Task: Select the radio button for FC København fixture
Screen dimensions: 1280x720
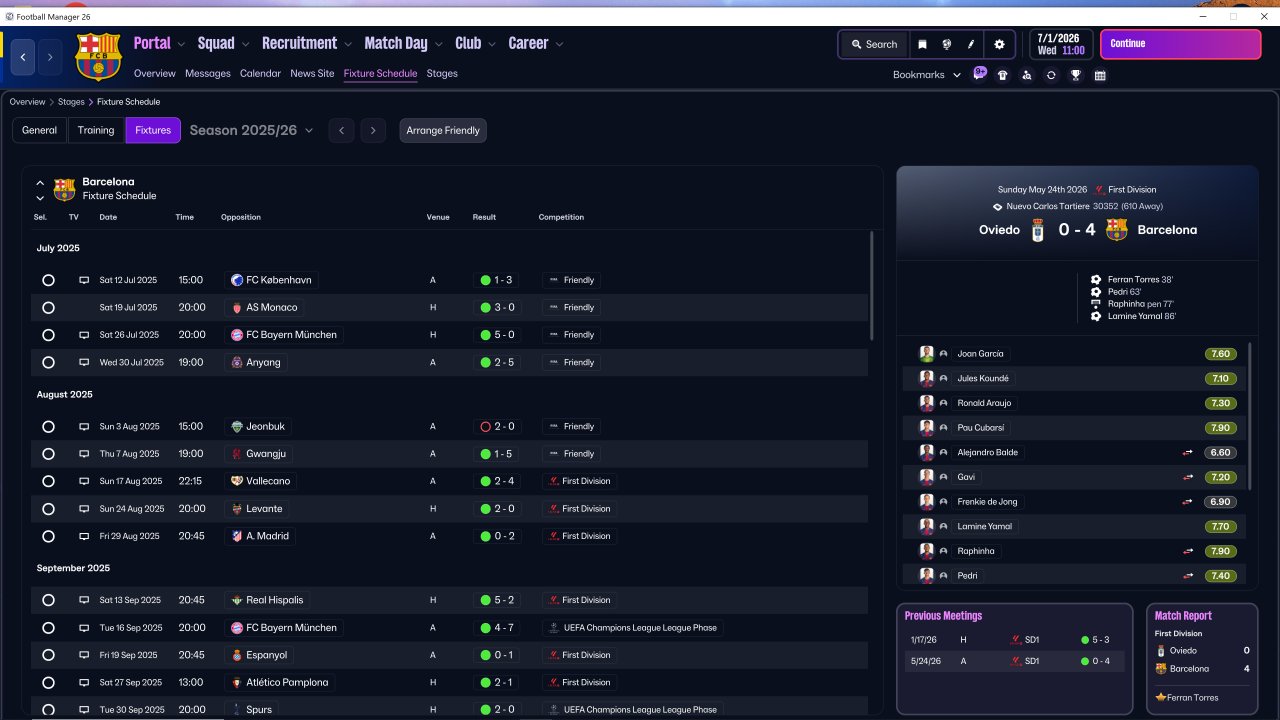Action: click(48, 280)
